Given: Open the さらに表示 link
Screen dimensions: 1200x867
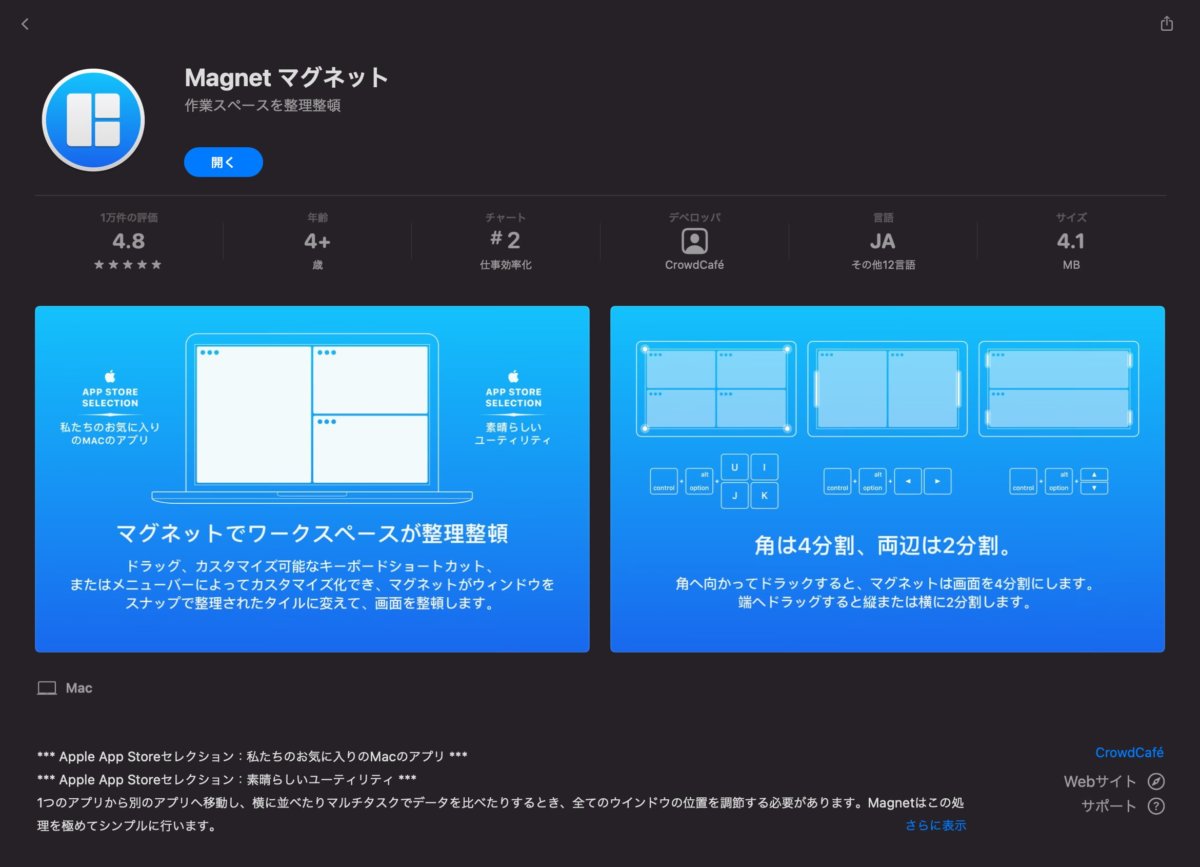Looking at the screenshot, I should [x=936, y=824].
